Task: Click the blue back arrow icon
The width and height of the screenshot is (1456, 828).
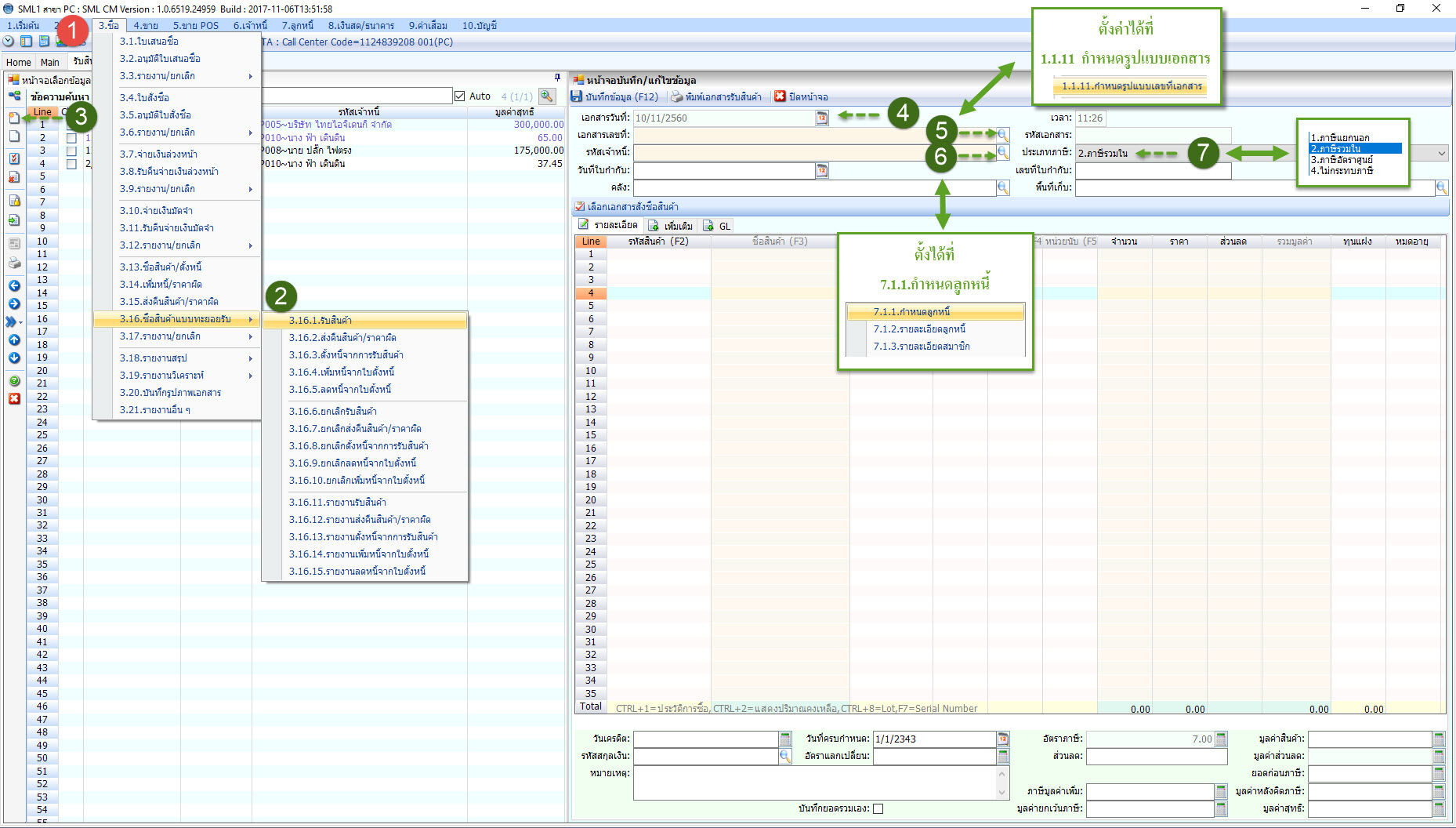Action: tap(14, 285)
